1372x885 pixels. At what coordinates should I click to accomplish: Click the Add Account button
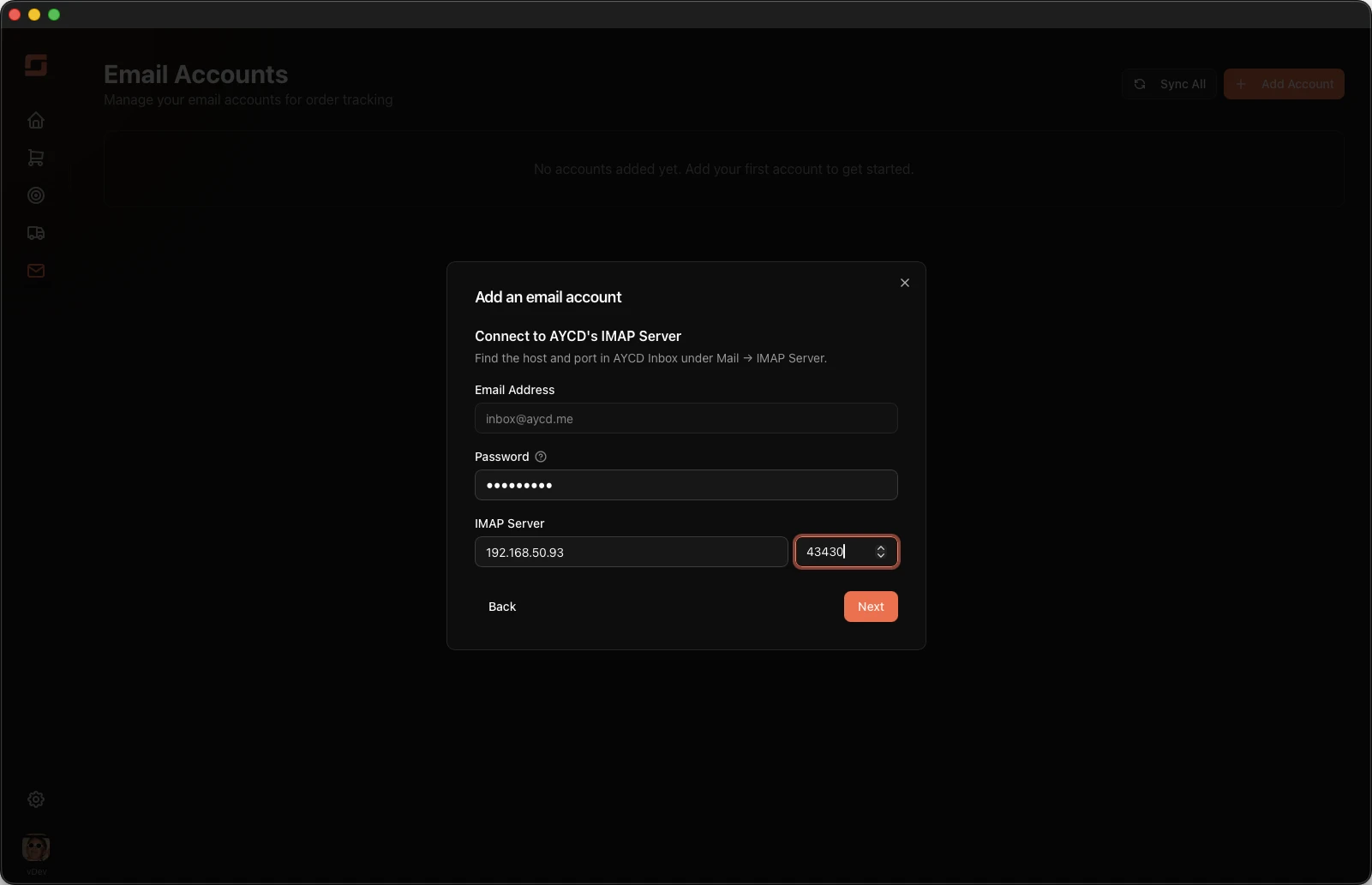click(x=1284, y=84)
